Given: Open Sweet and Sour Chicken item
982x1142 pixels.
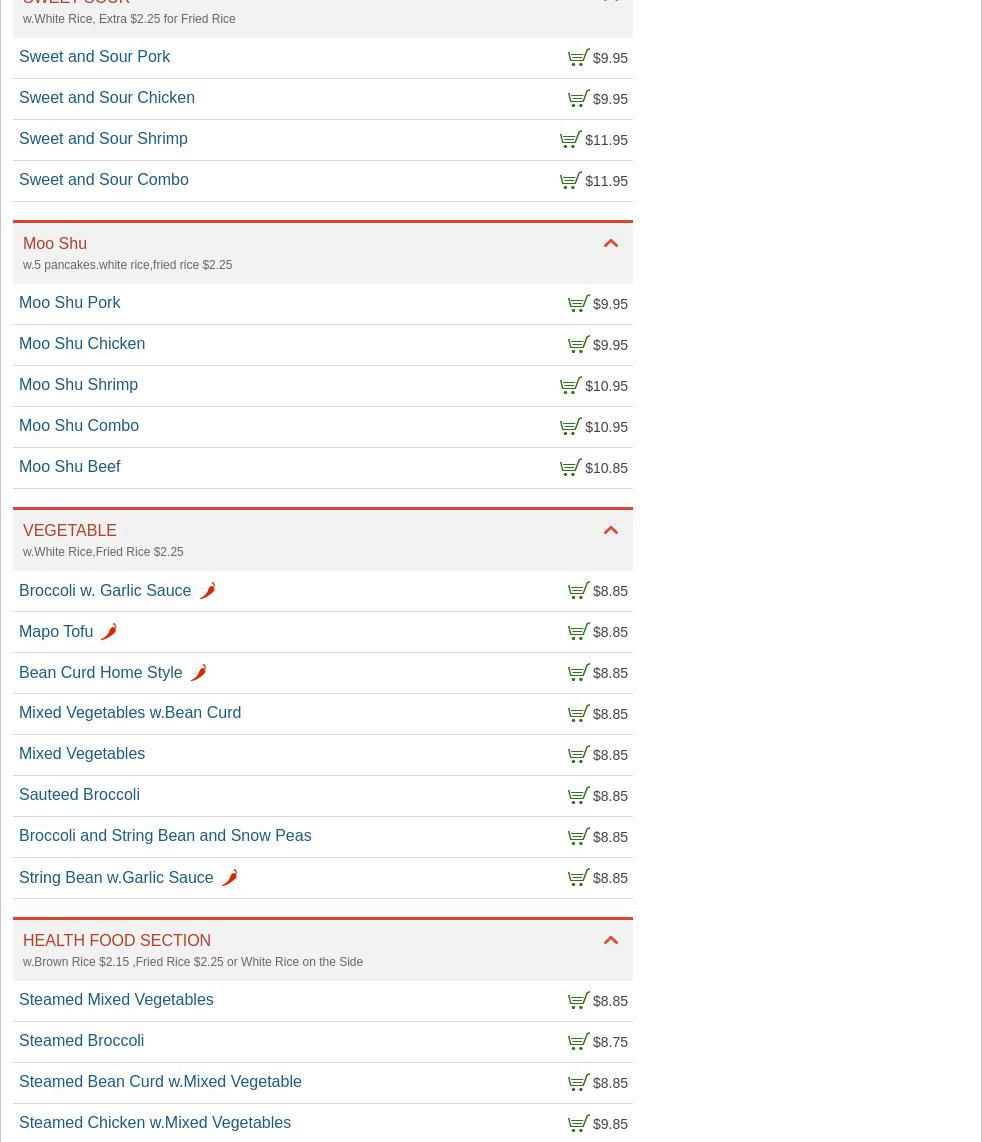Looking at the screenshot, I should tap(107, 98).
